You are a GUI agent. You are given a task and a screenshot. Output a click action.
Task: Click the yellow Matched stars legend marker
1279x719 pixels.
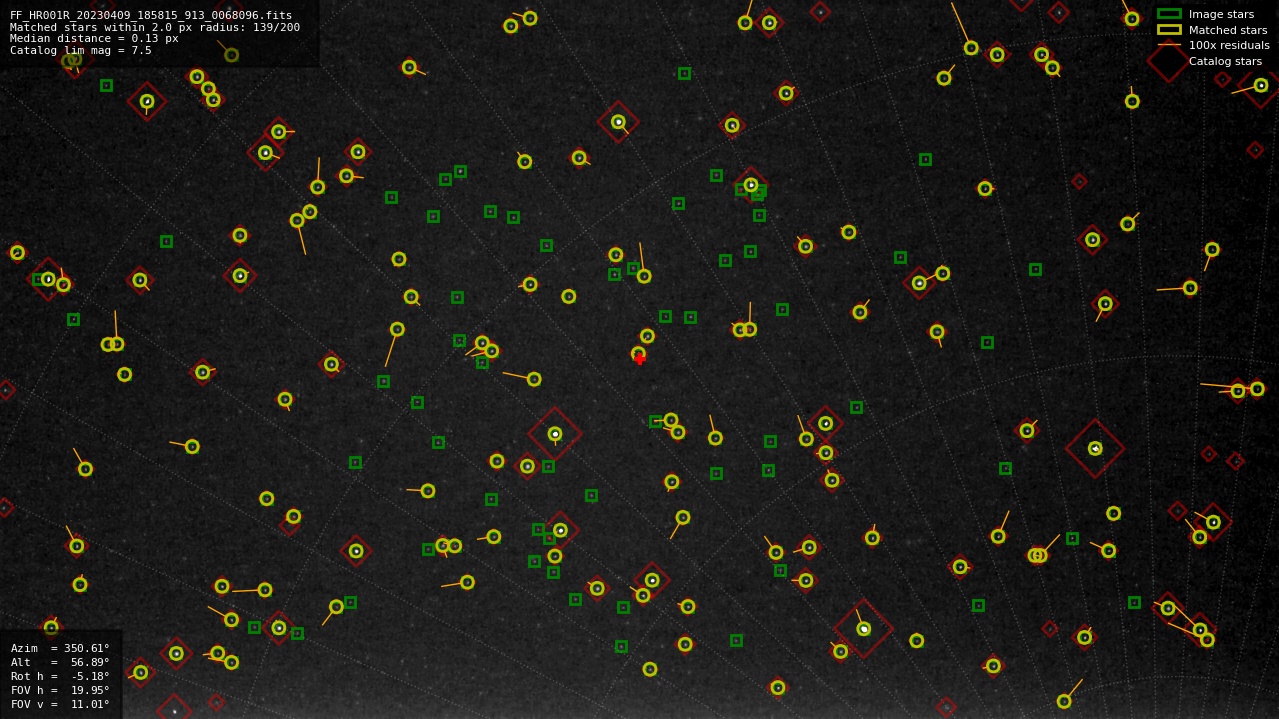tap(1169, 30)
